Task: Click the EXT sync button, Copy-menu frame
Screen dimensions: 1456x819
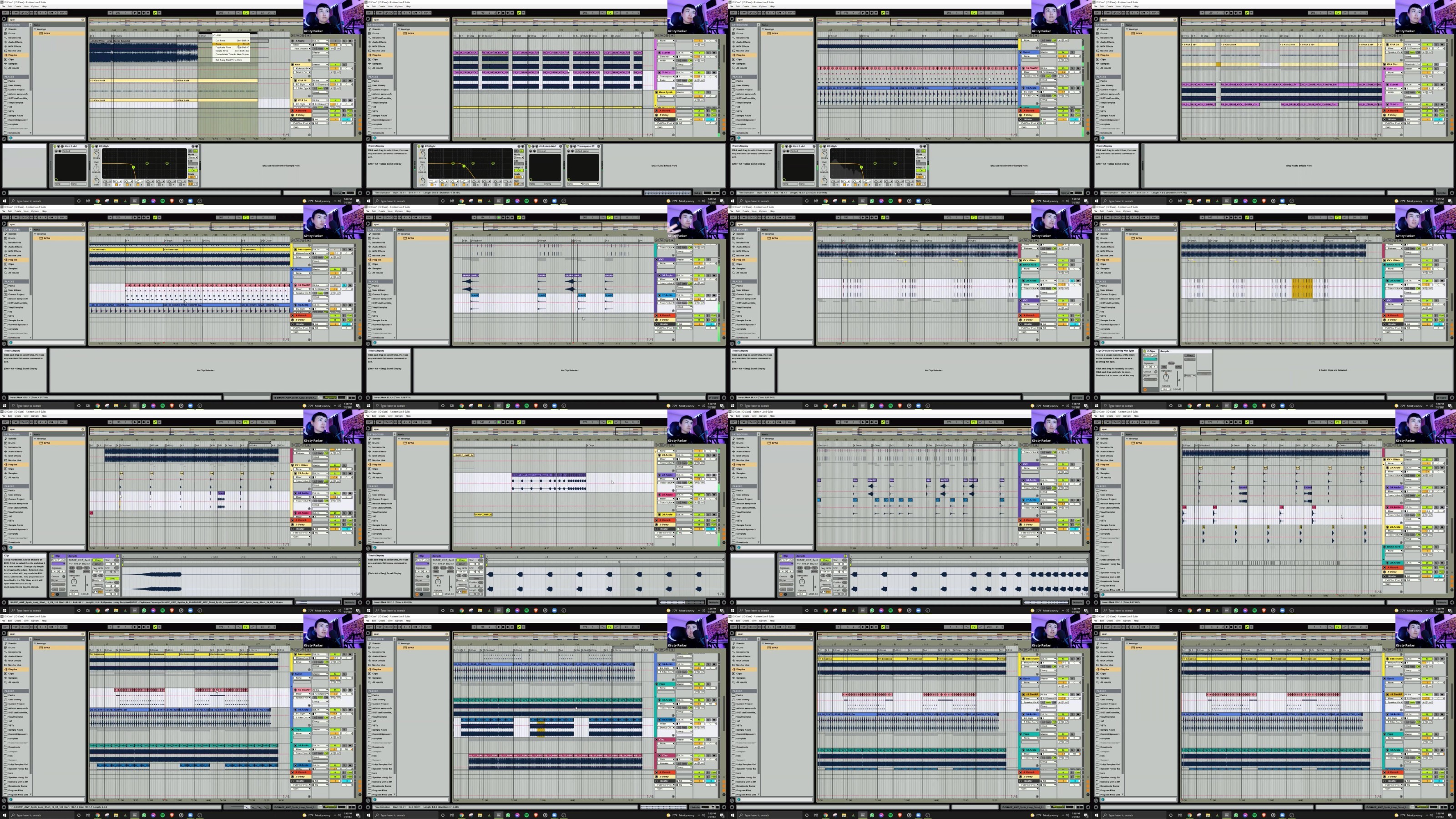Action: click(x=5, y=13)
